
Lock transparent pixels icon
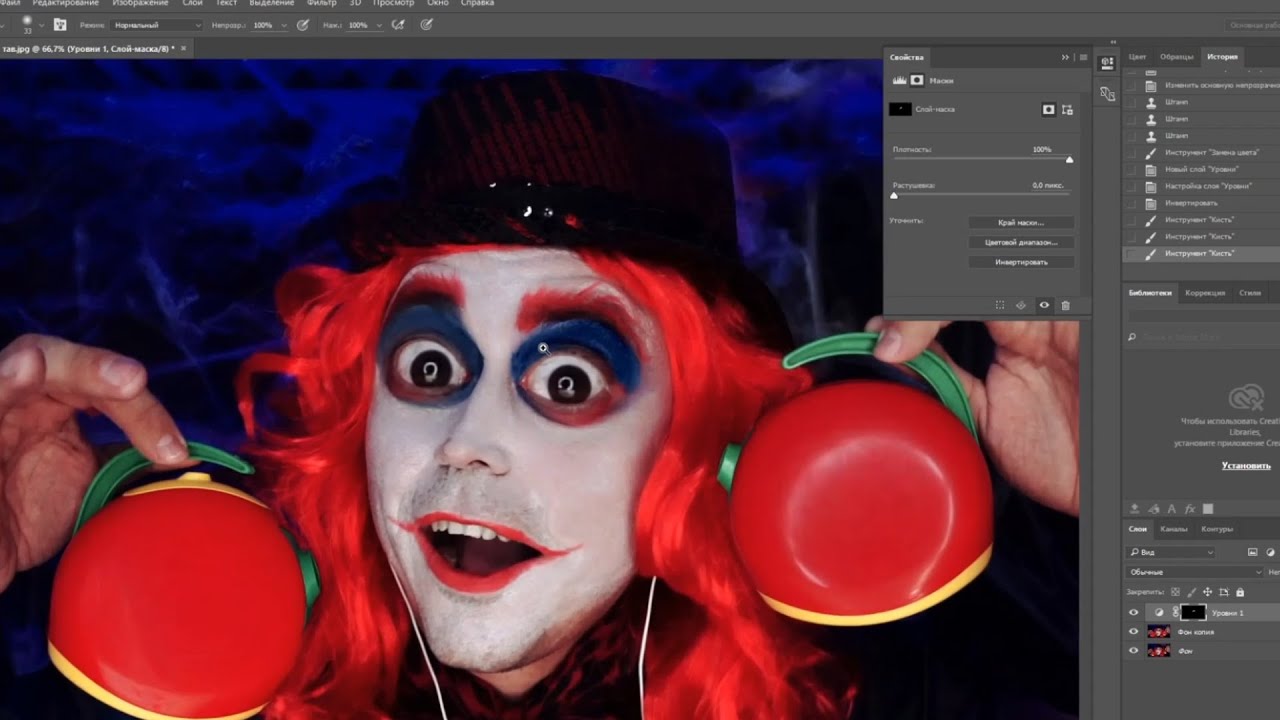pos(1175,592)
